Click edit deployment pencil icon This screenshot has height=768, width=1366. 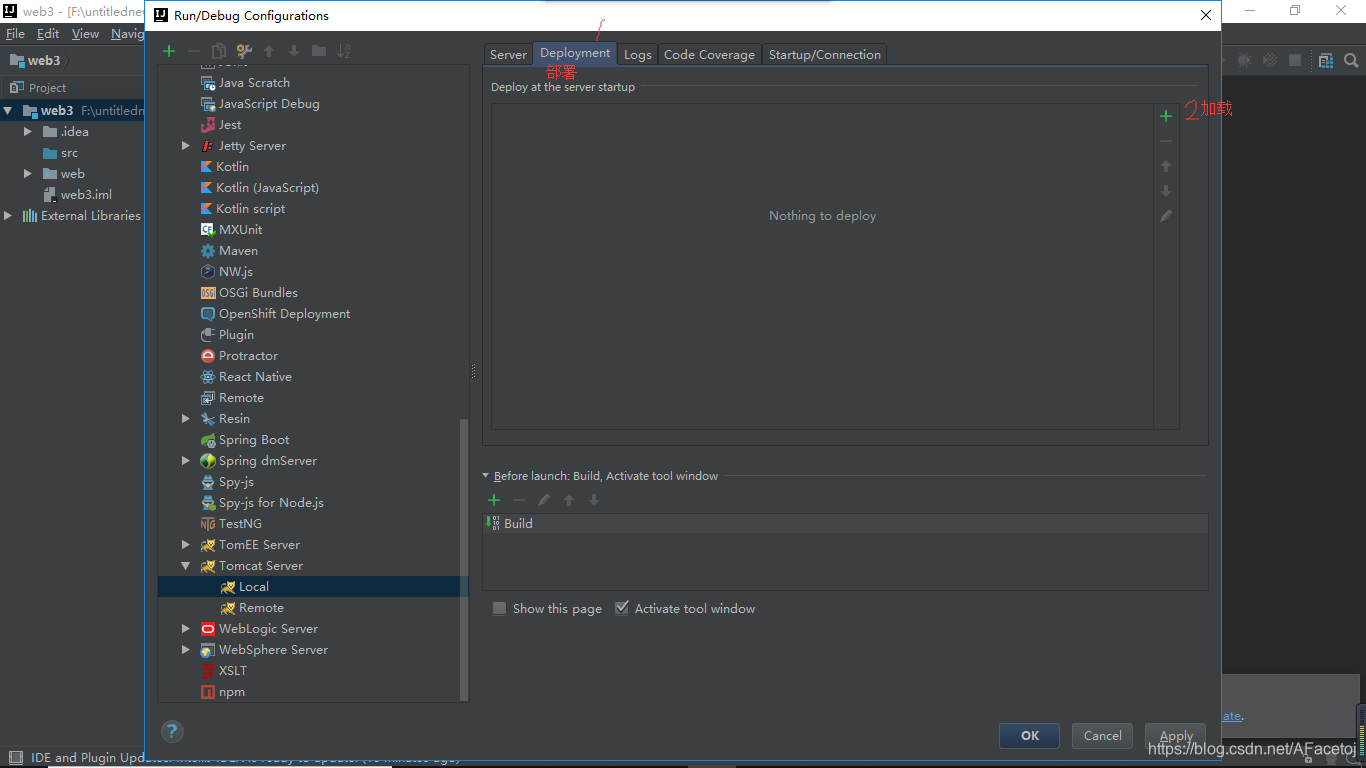tap(1166, 216)
